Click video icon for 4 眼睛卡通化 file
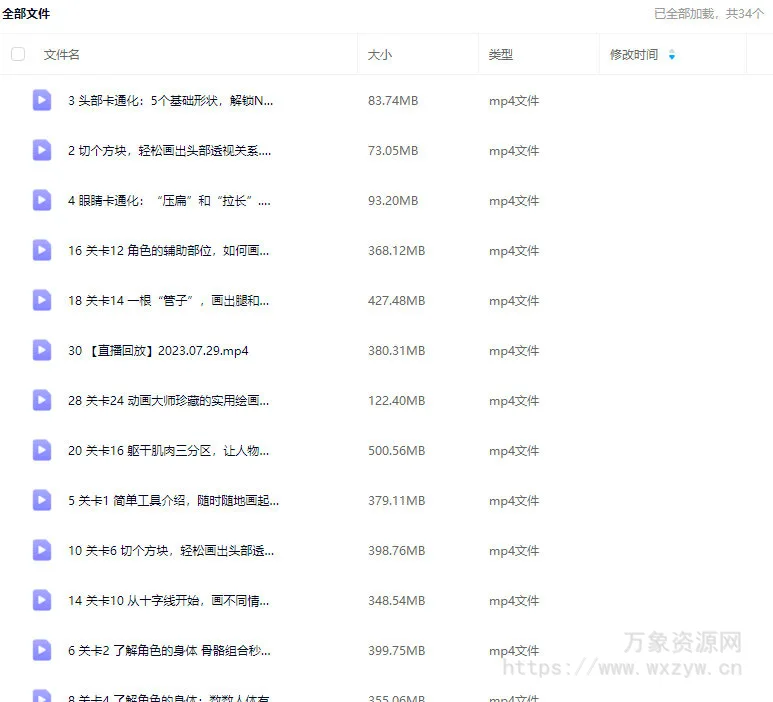Screen dimensions: 773x702 pyautogui.click(x=42, y=200)
